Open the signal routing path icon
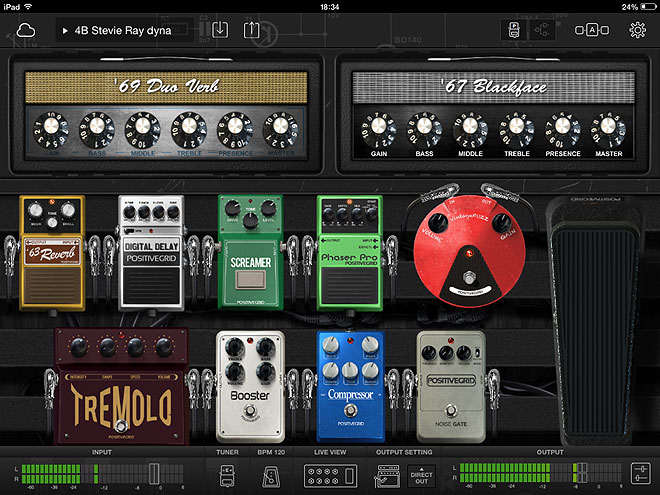 542,30
